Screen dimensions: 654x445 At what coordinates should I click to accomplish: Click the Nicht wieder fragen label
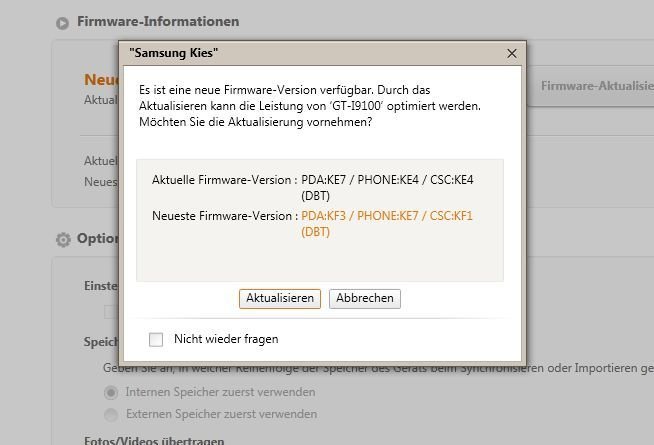226,339
